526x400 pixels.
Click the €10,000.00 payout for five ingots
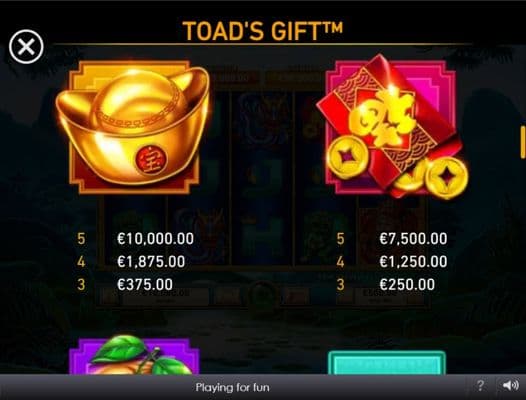click(x=156, y=239)
